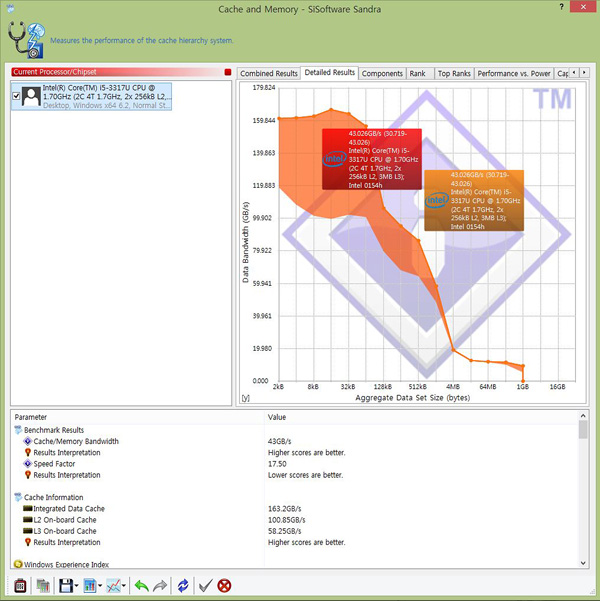
Task: Click the partially visible Cap tab
Action: tap(562, 73)
